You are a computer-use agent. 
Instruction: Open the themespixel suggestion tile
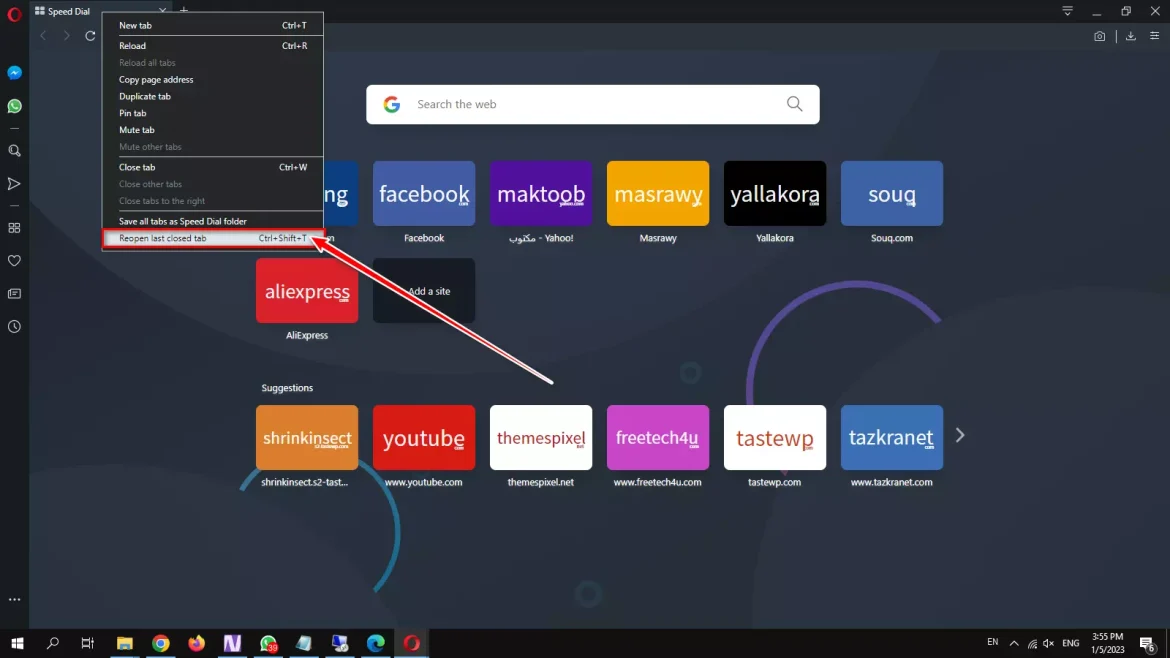pos(541,438)
